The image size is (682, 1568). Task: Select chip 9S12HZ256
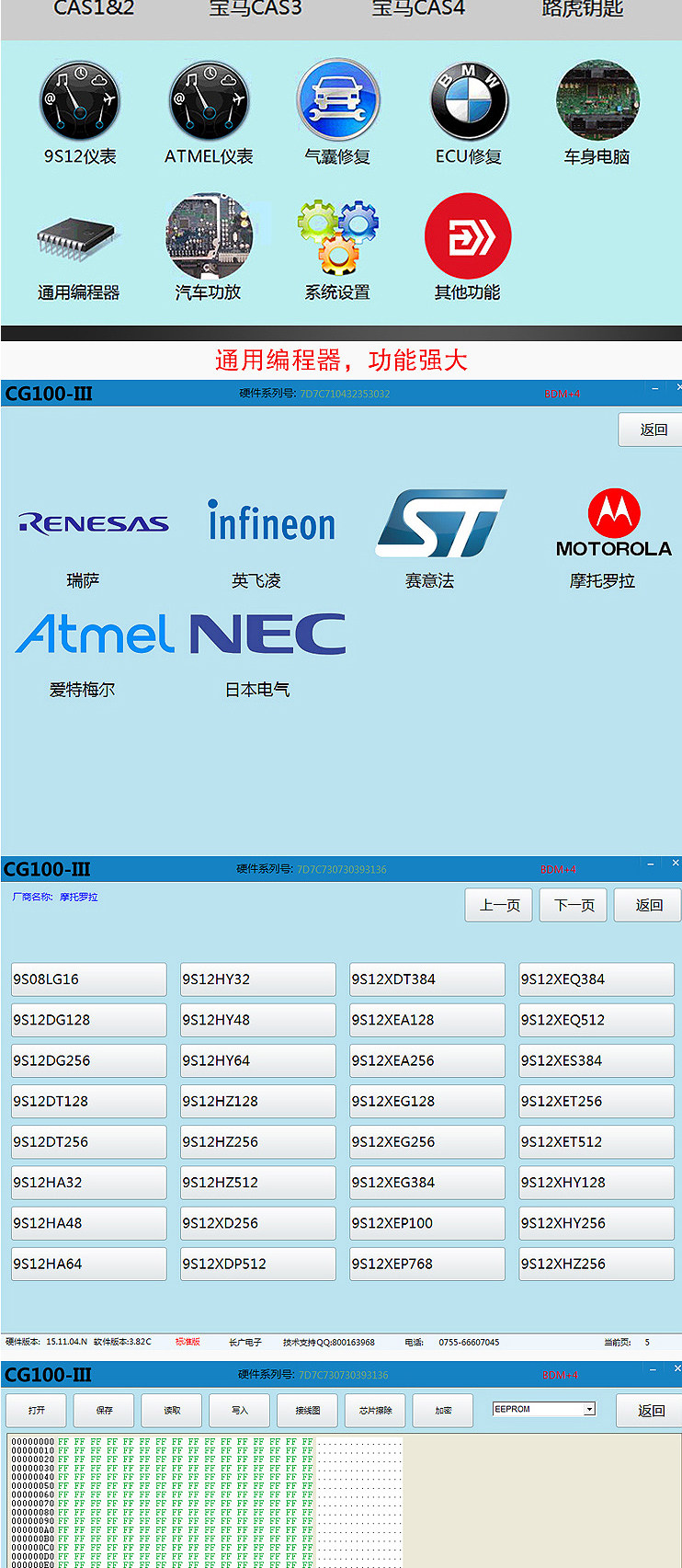[258, 1141]
